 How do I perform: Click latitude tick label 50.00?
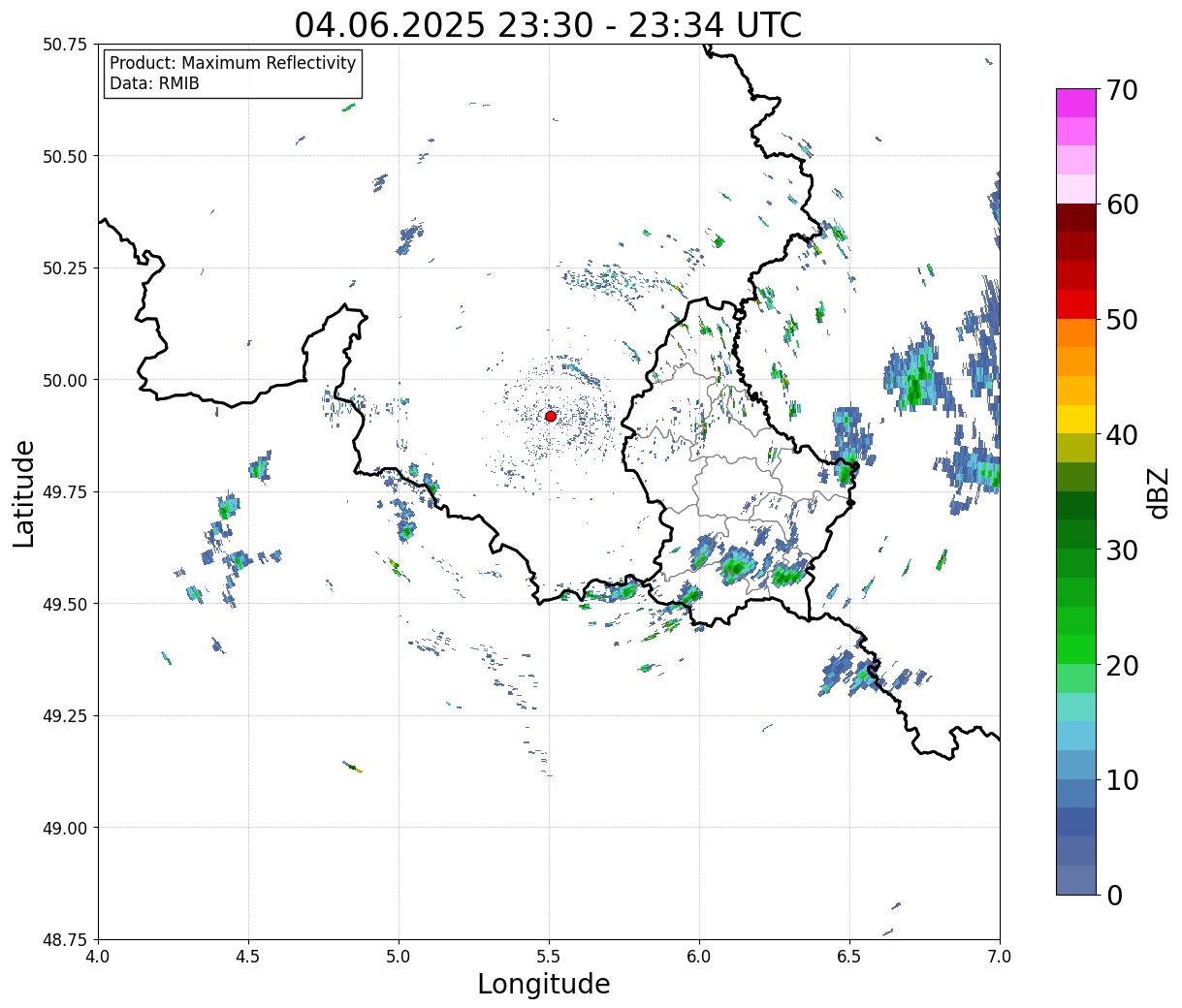[x=65, y=380]
